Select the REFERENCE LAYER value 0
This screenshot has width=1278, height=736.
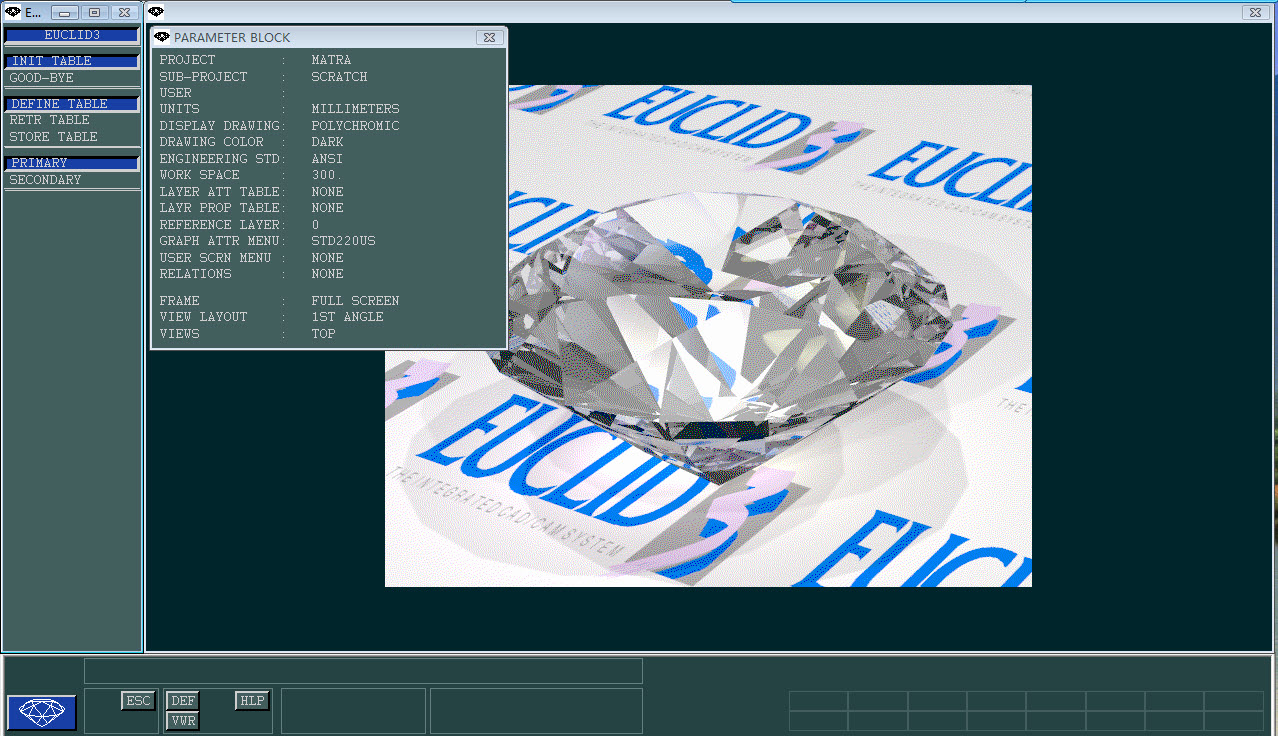pos(315,225)
